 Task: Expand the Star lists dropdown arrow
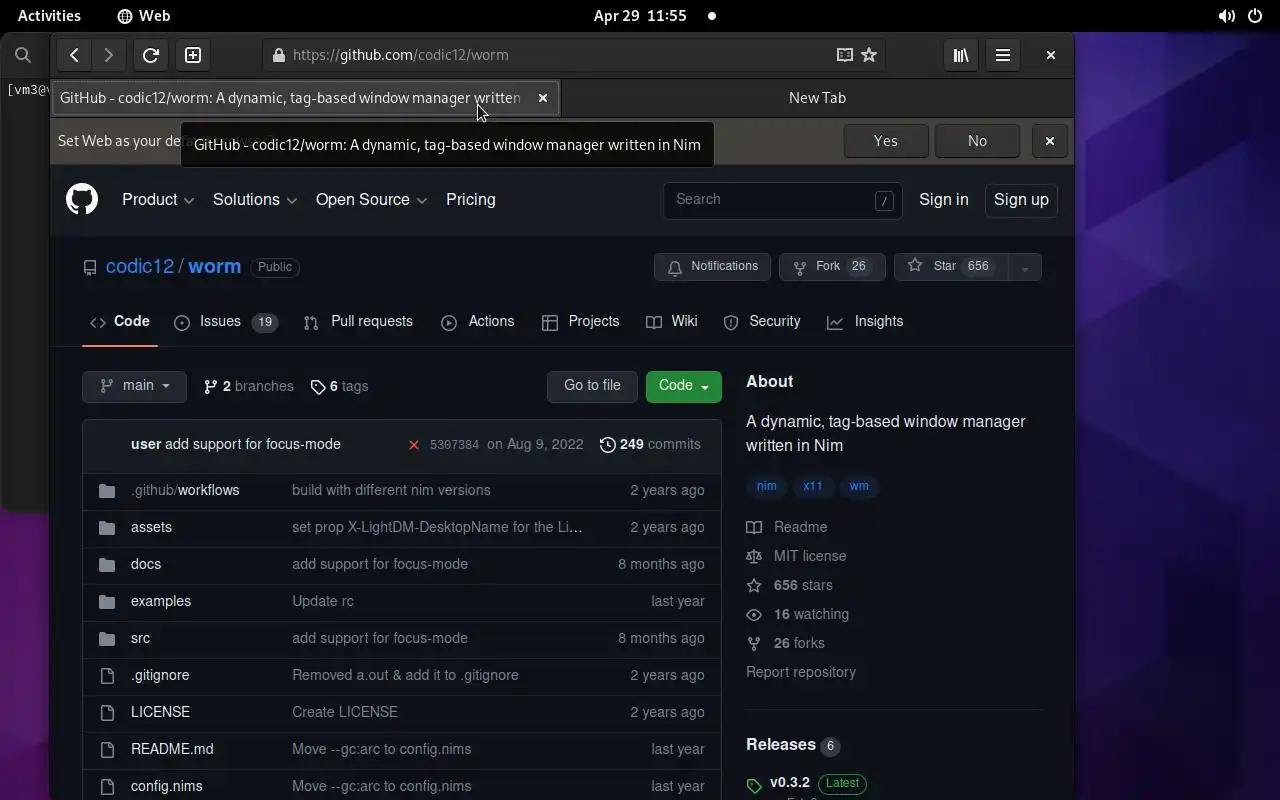(1024, 267)
